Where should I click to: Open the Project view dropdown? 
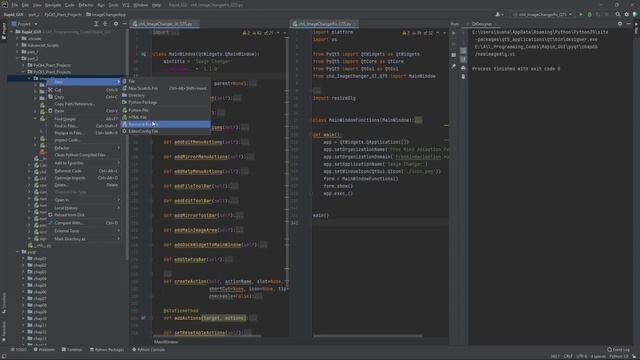point(24,24)
